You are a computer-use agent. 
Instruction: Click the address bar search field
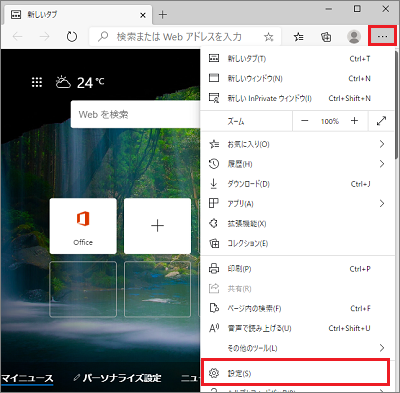(x=185, y=36)
